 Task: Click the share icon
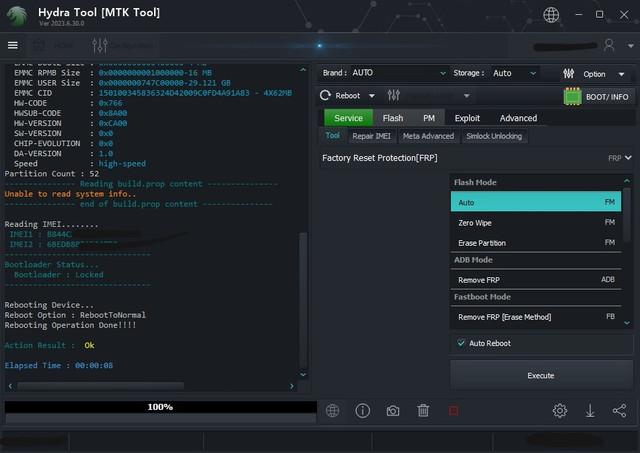[x=620, y=411]
